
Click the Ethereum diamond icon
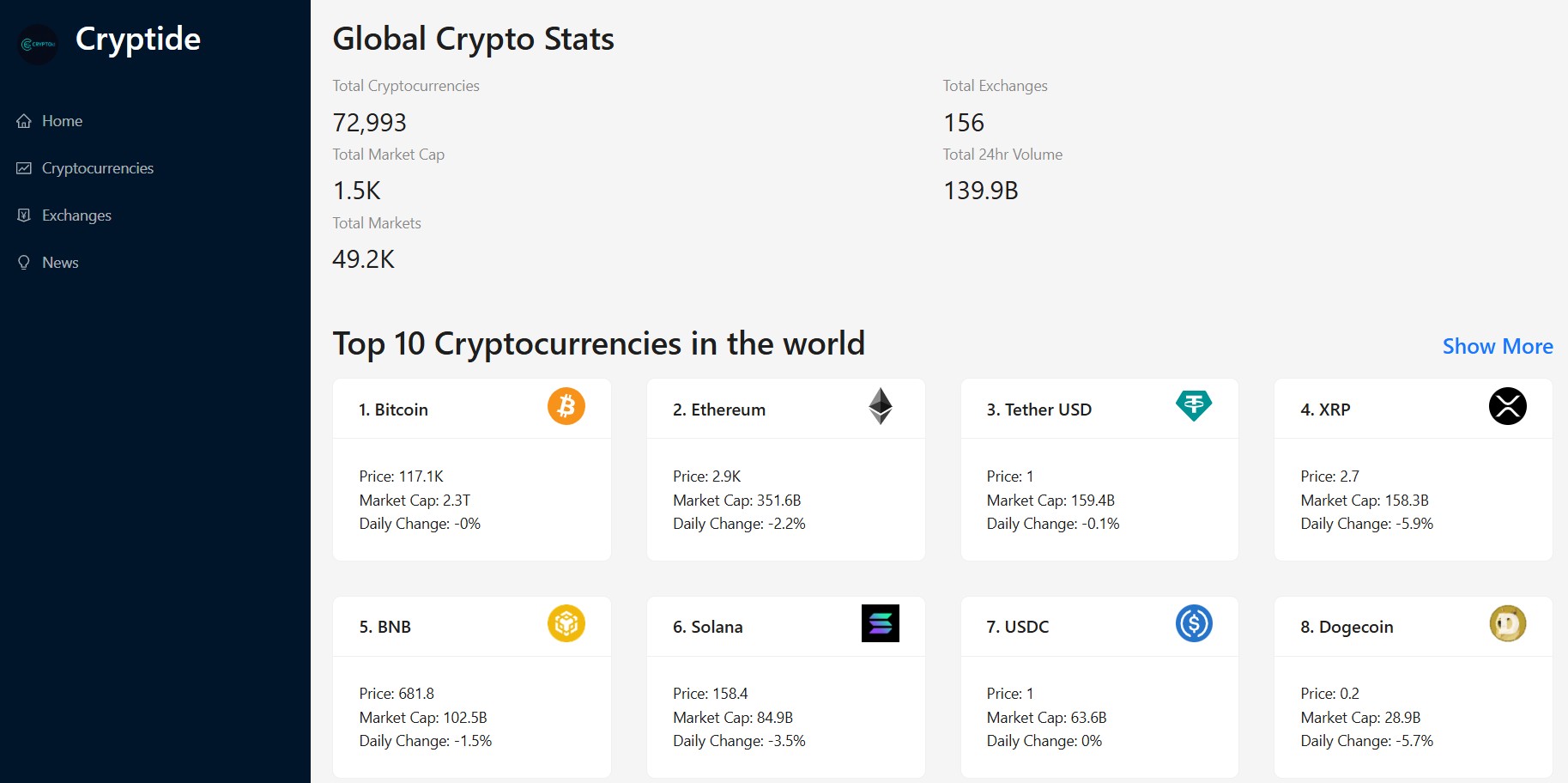[880, 406]
